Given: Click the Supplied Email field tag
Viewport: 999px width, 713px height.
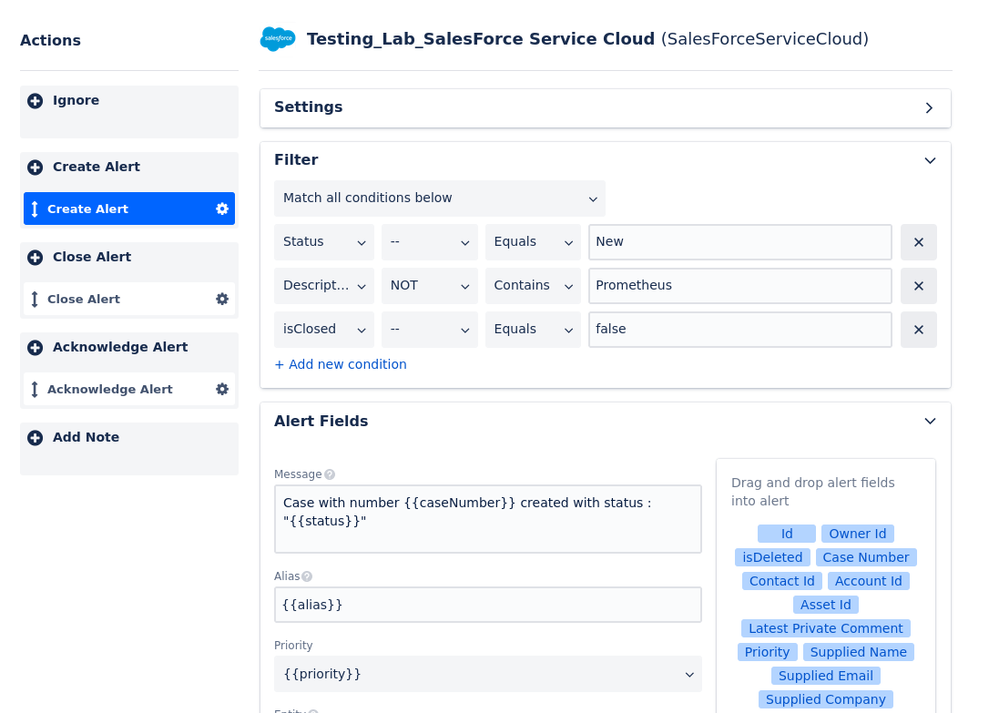Looking at the screenshot, I should pyautogui.click(x=826, y=676).
